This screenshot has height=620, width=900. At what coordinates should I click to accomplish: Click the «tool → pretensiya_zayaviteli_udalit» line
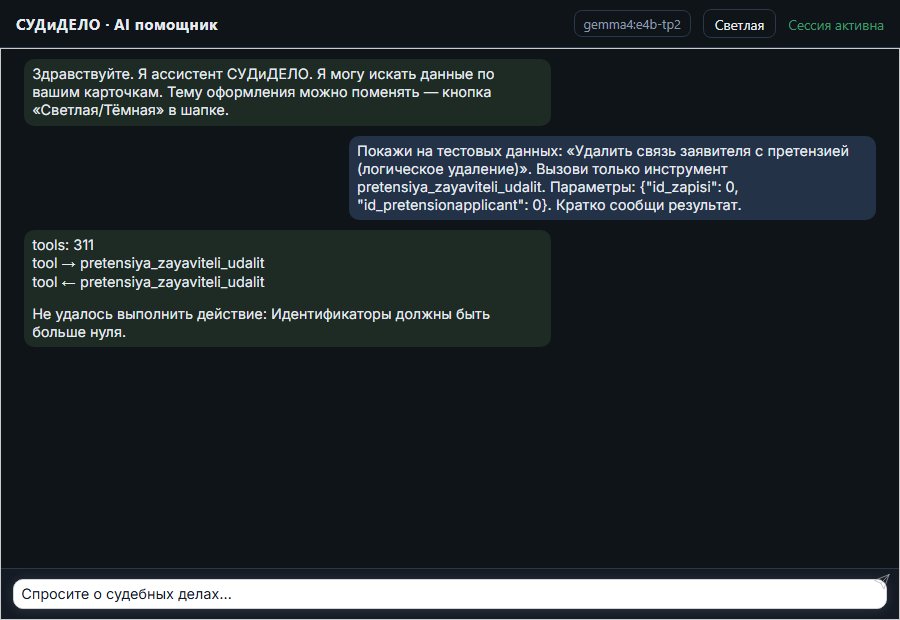148,263
